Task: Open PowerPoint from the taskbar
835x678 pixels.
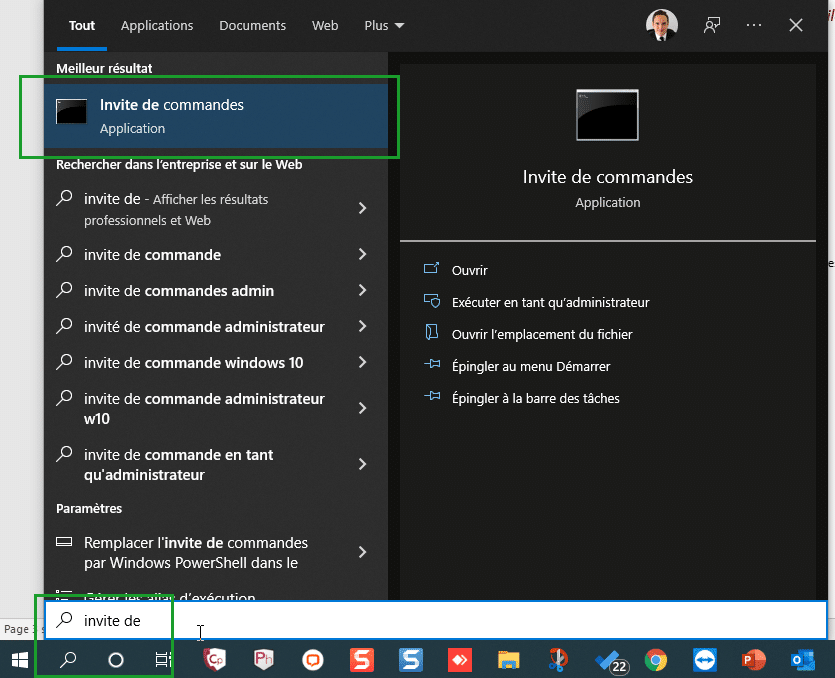Action: tap(753, 660)
